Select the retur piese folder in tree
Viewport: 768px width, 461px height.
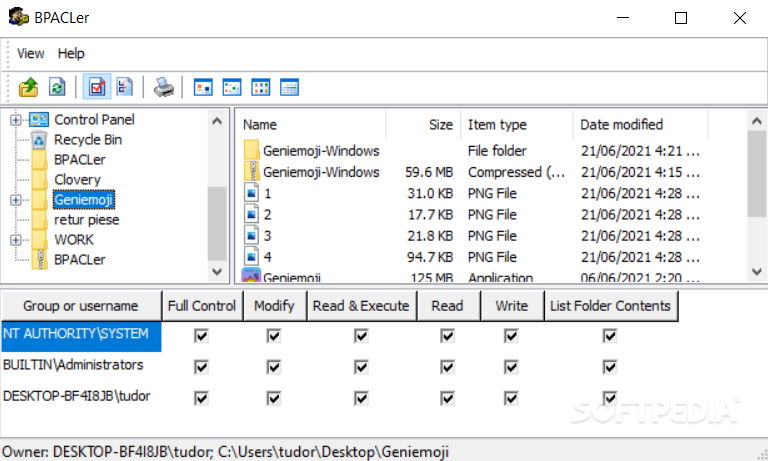point(87,219)
